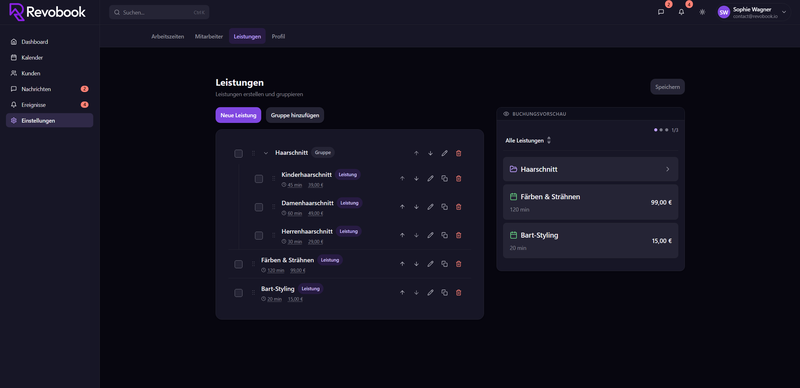Toggle light/dark theme icon
The width and height of the screenshot is (800, 388).
click(702, 12)
